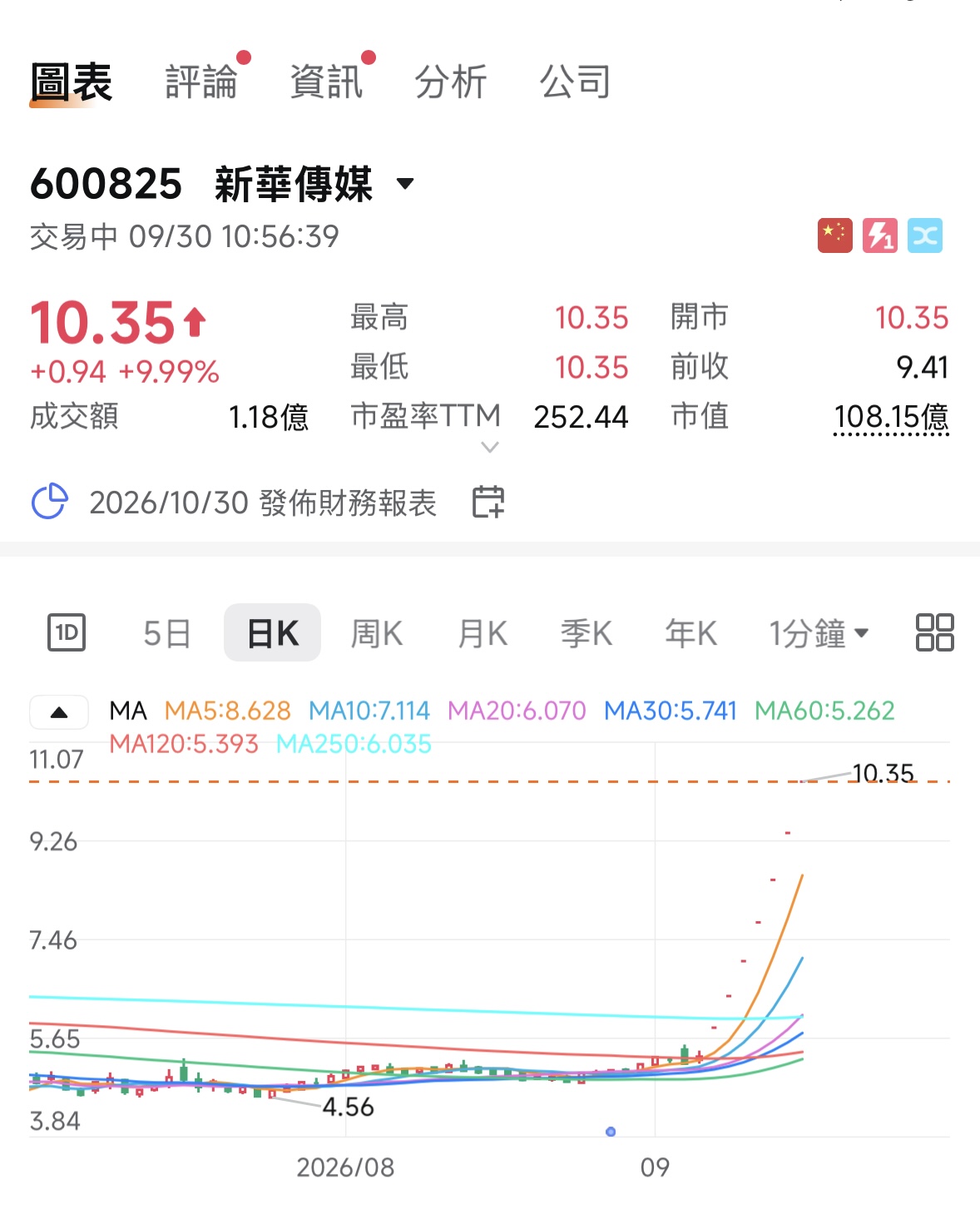Tap the 4.56 low price marker
Image resolution: width=980 pixels, height=1214 pixels.
click(348, 1107)
